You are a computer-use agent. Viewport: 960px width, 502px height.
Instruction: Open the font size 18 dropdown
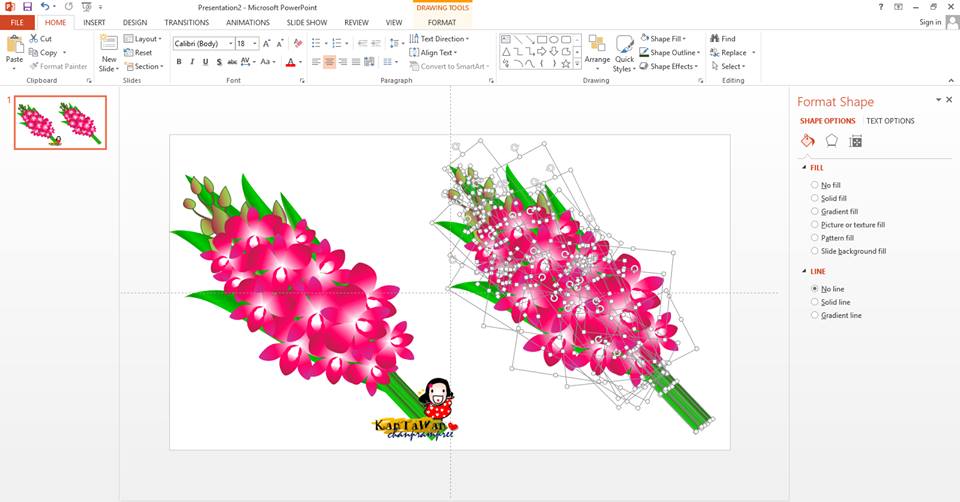tap(255, 43)
